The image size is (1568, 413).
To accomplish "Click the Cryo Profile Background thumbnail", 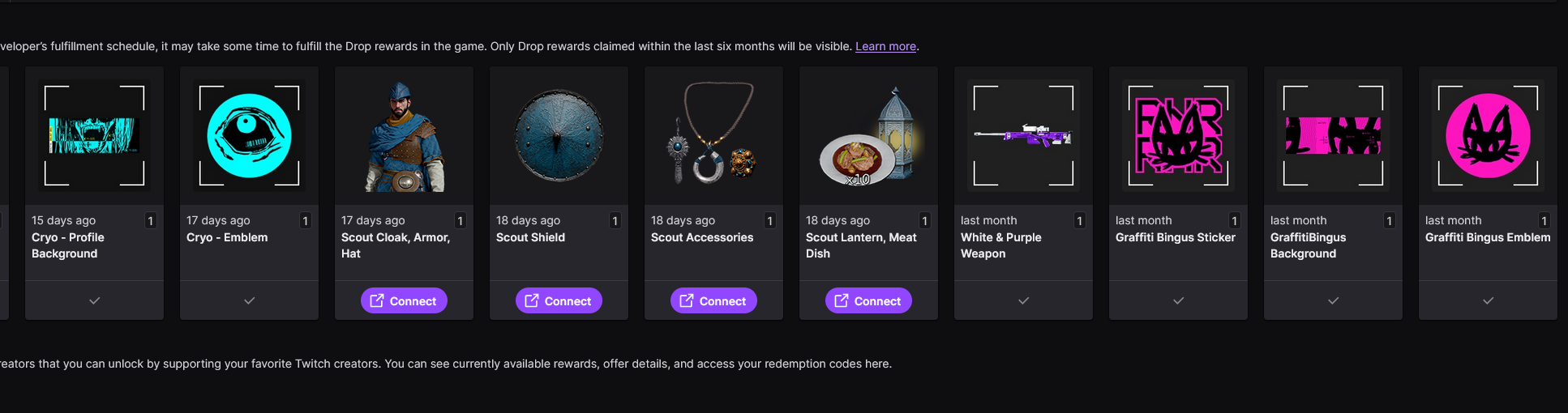I will [x=94, y=135].
